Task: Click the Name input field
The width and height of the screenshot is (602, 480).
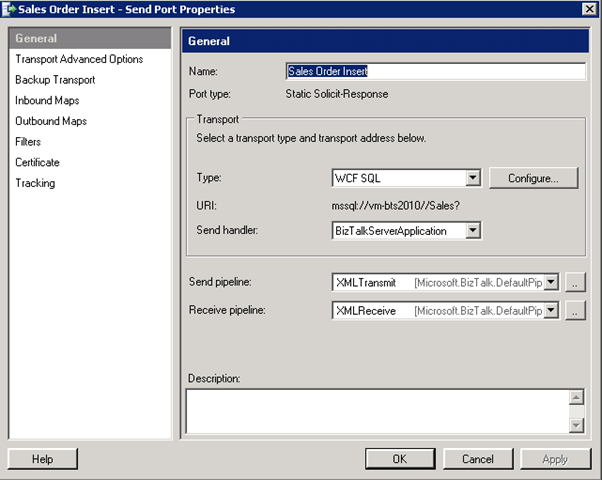Action: click(x=436, y=71)
